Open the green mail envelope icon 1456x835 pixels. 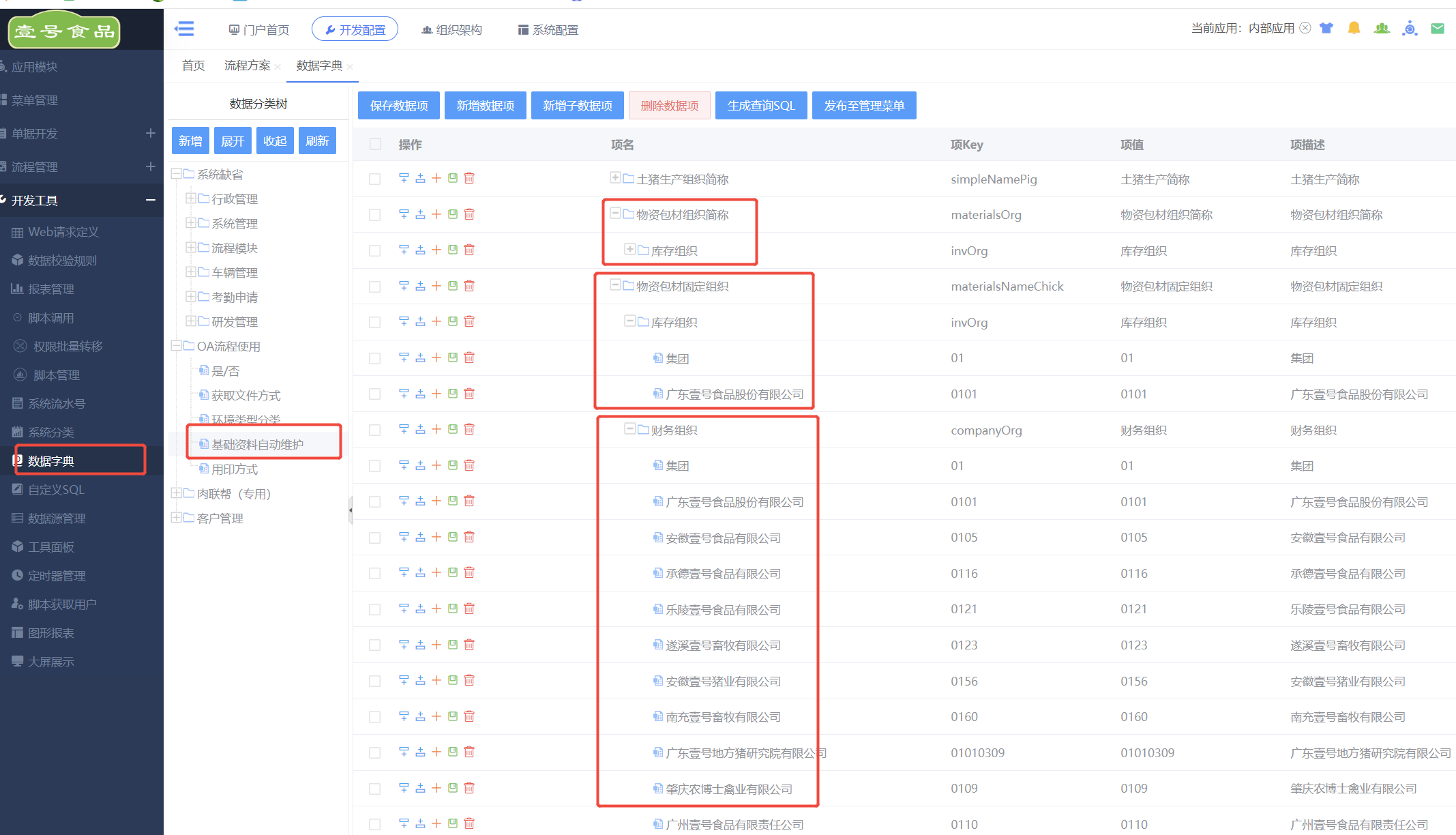[x=1437, y=28]
